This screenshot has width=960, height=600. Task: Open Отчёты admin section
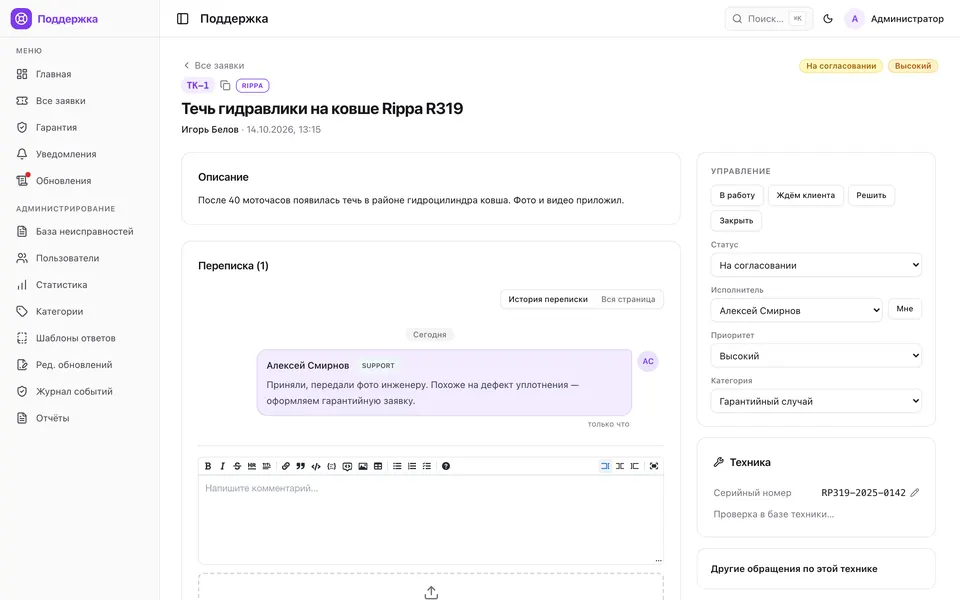[x=80, y=418]
